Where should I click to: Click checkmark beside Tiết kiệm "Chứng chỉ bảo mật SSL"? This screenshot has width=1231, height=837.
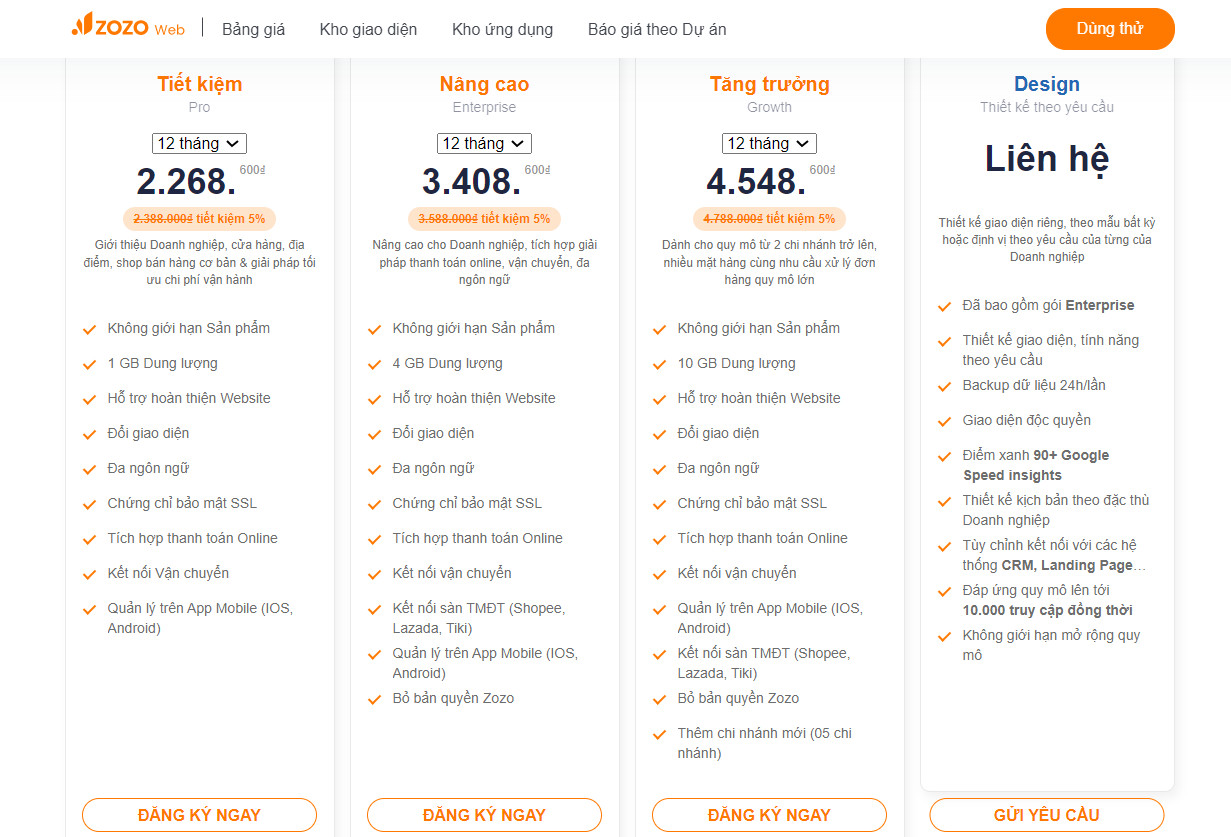pyautogui.click(x=90, y=505)
